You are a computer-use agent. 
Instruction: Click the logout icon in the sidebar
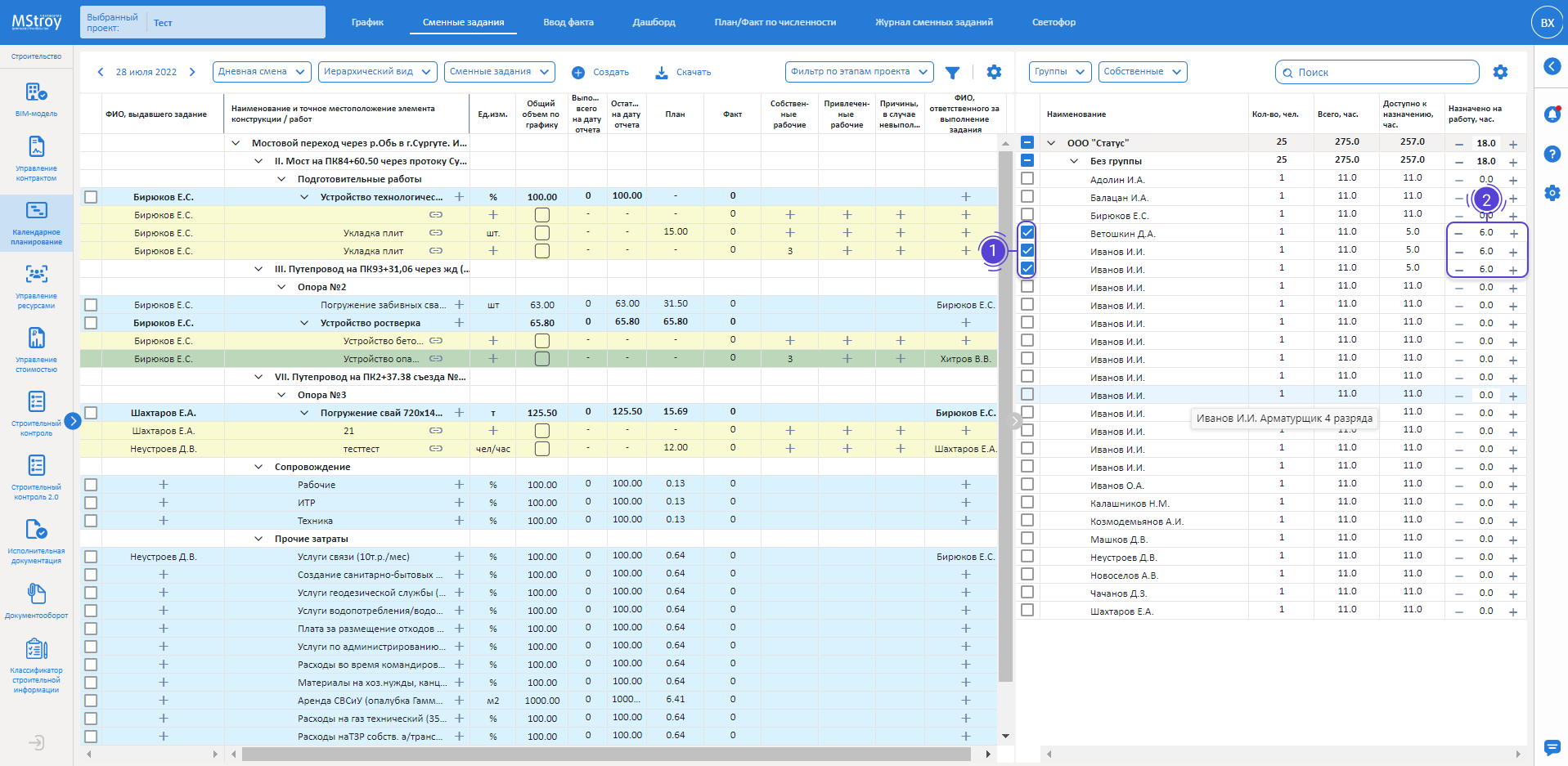(x=36, y=743)
